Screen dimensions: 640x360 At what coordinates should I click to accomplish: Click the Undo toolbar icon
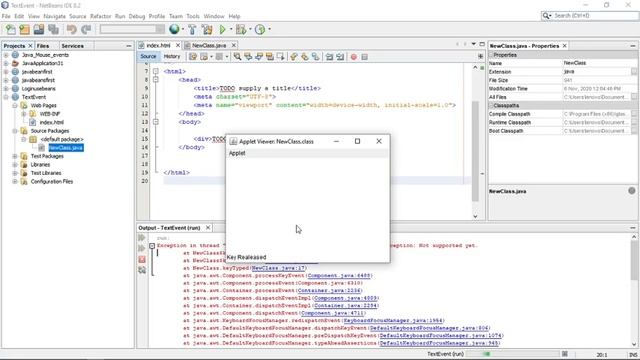[x=72, y=29]
